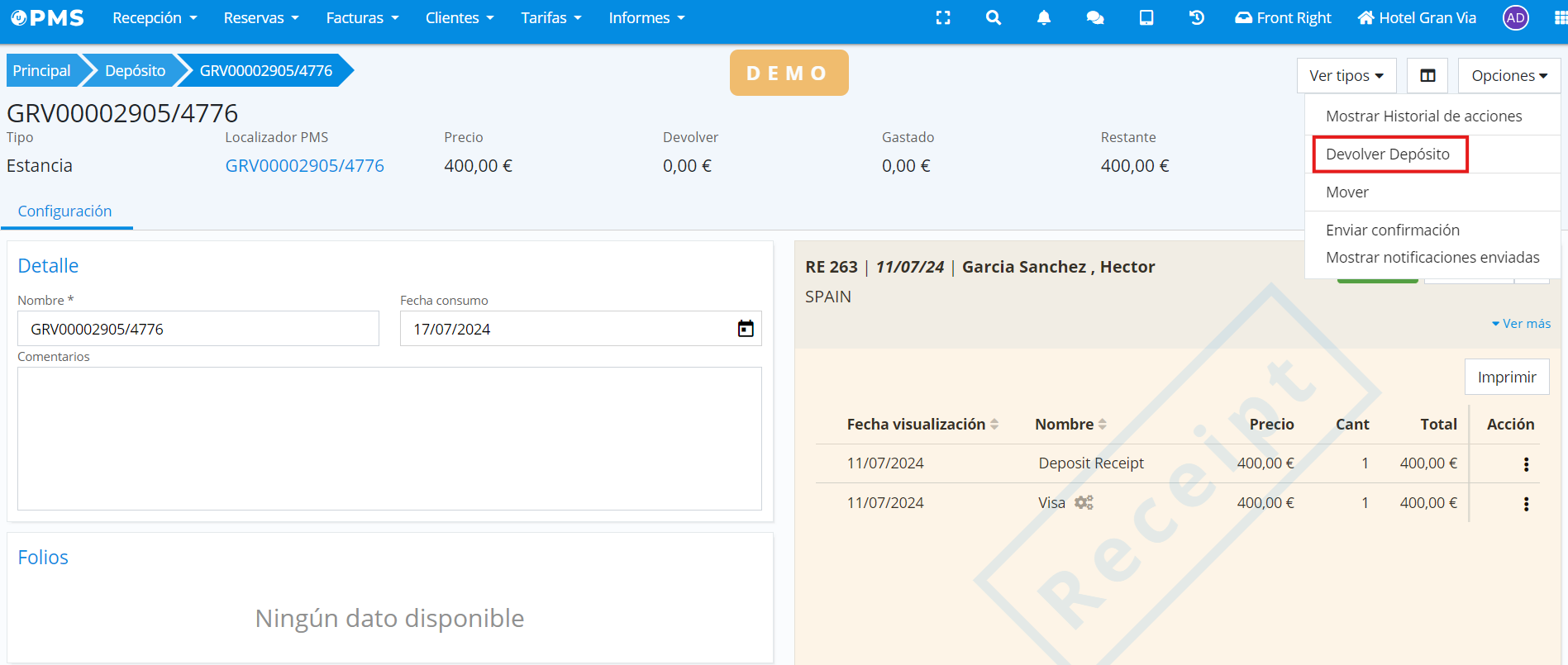Select Devolver Depósito from Opciones menu

(1388, 154)
